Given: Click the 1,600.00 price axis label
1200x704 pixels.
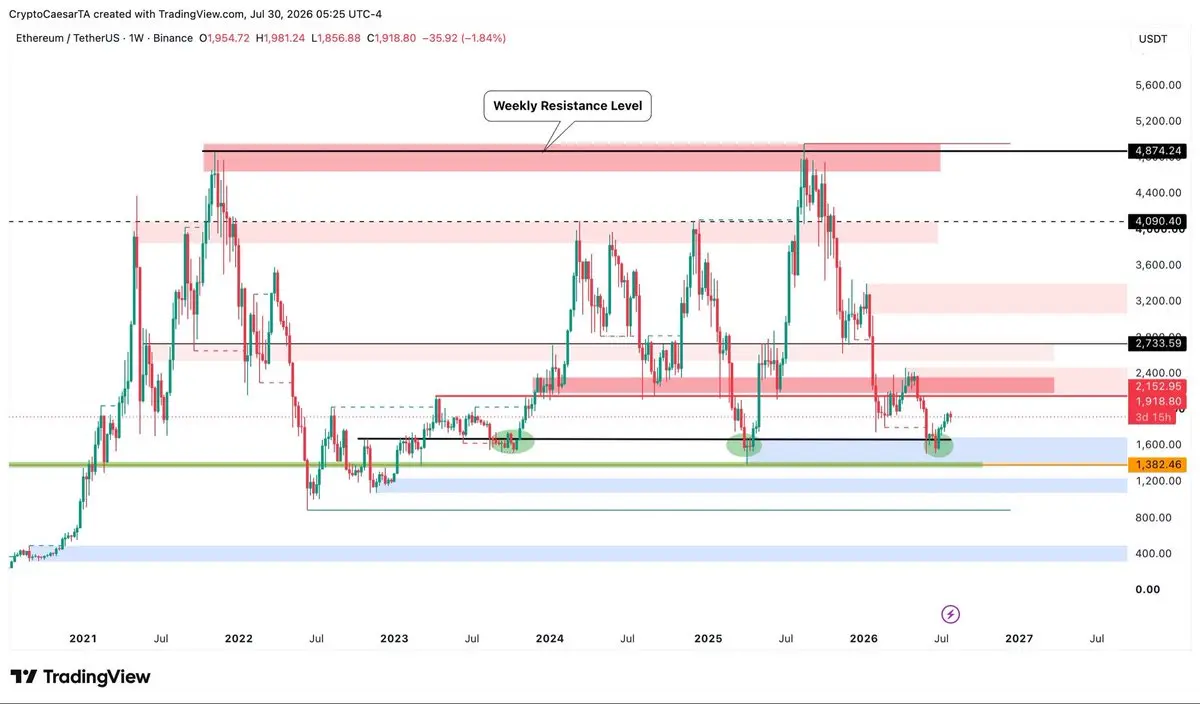Looking at the screenshot, I should 1159,445.
